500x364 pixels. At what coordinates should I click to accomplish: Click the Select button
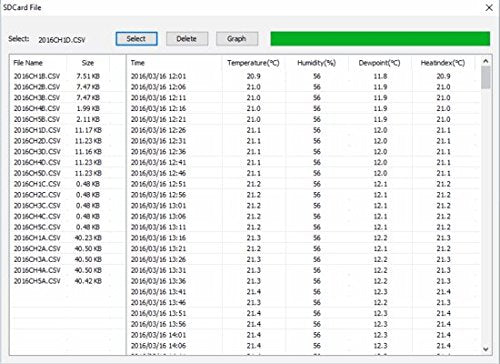(x=136, y=39)
